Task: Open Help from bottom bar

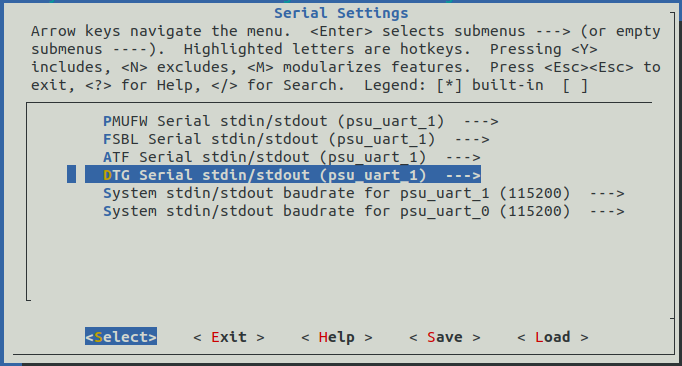Action: 337,337
